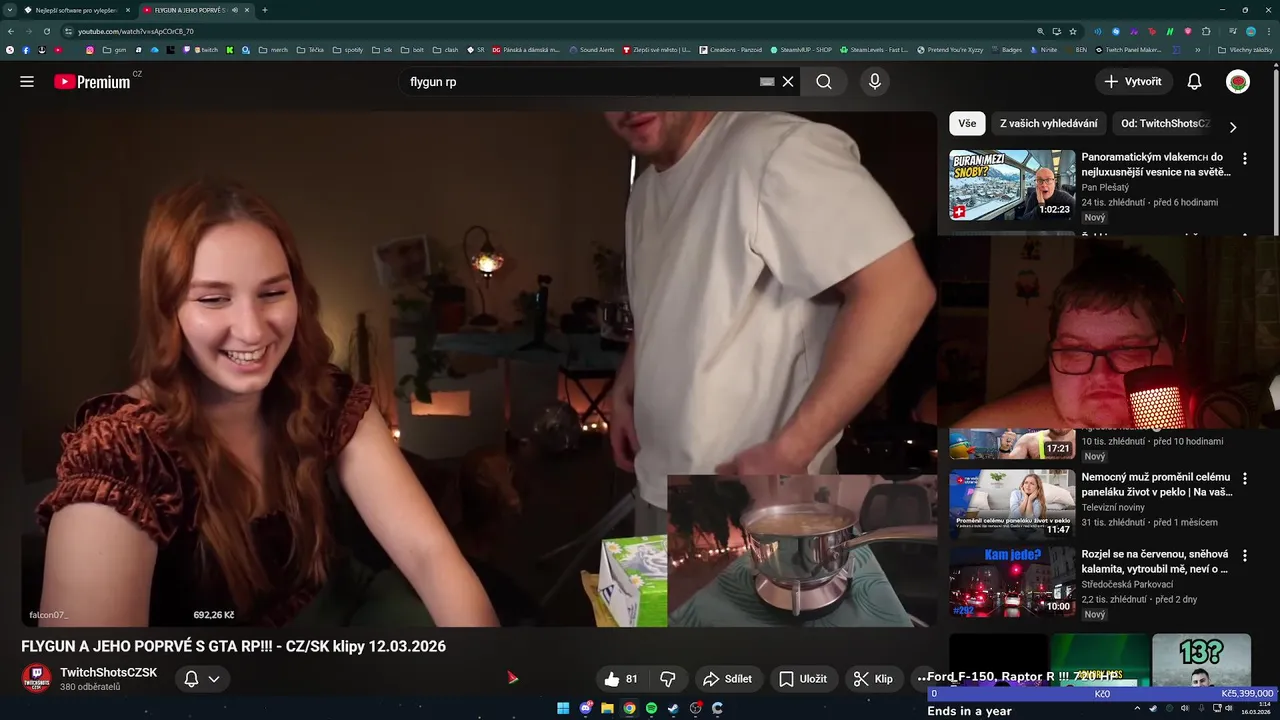This screenshot has width=1280, height=720.
Task: Reload the page with the refresh icon
Action: (46, 31)
